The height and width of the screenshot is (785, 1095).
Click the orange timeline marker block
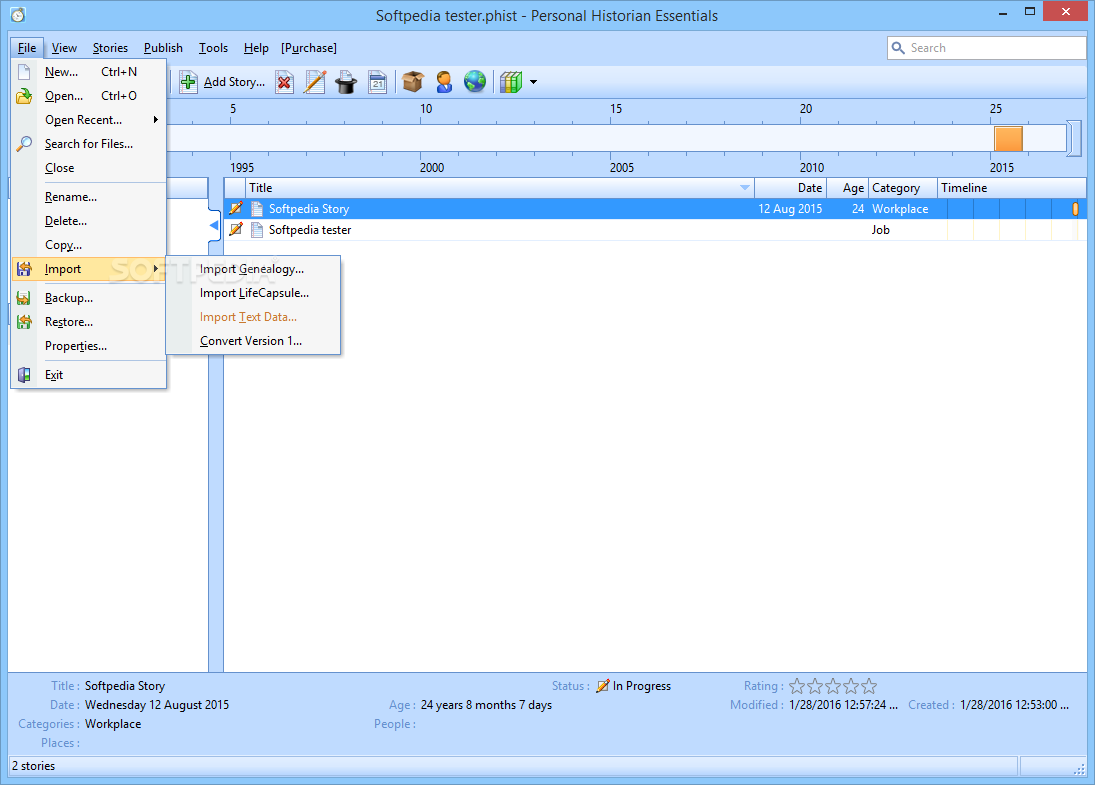pos(1008,138)
